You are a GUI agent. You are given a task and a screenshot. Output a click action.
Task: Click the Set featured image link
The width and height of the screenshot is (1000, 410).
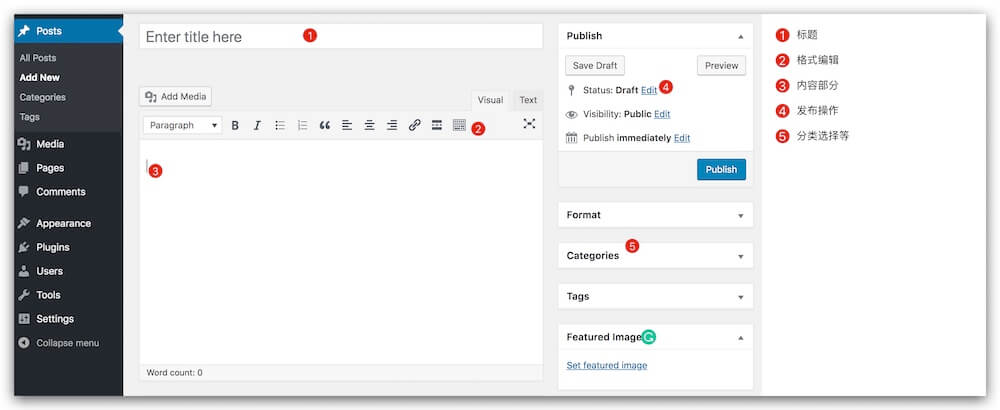pos(606,365)
